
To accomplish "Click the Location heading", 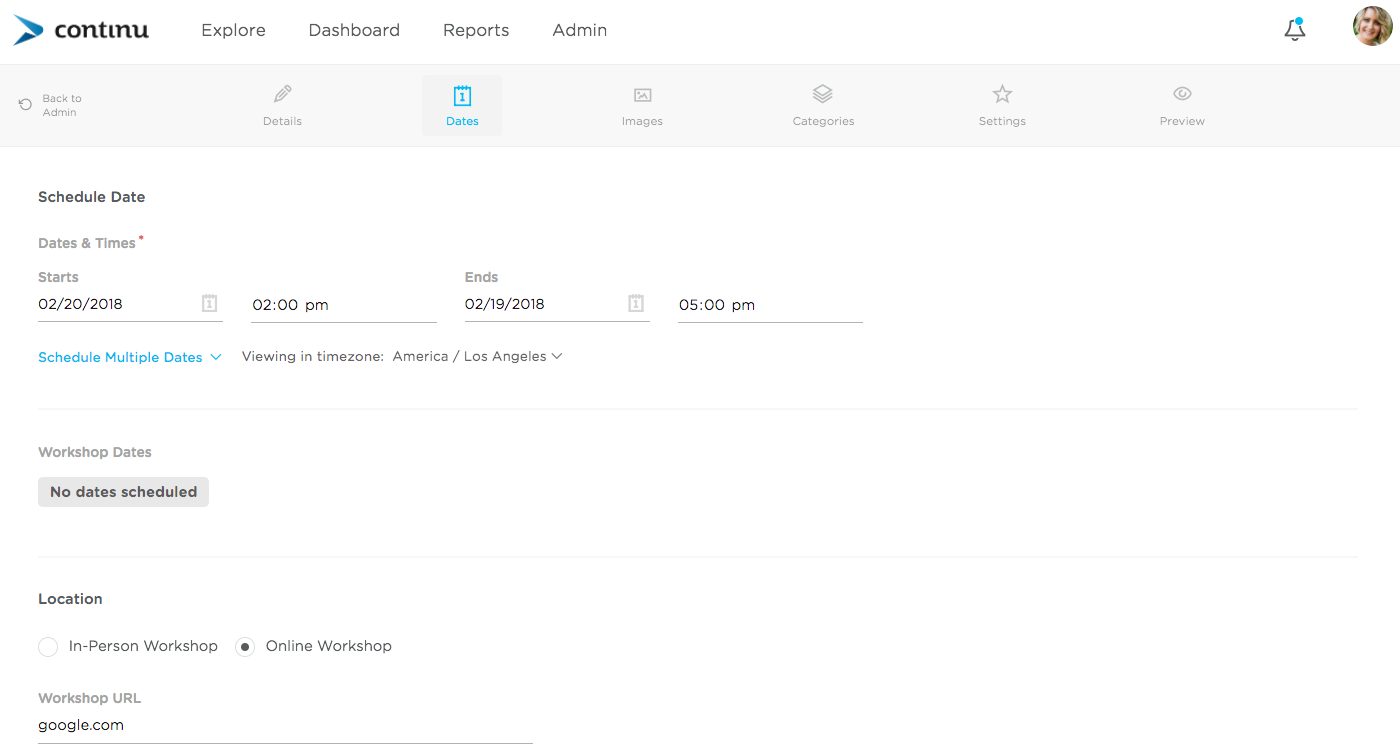I will coord(70,599).
